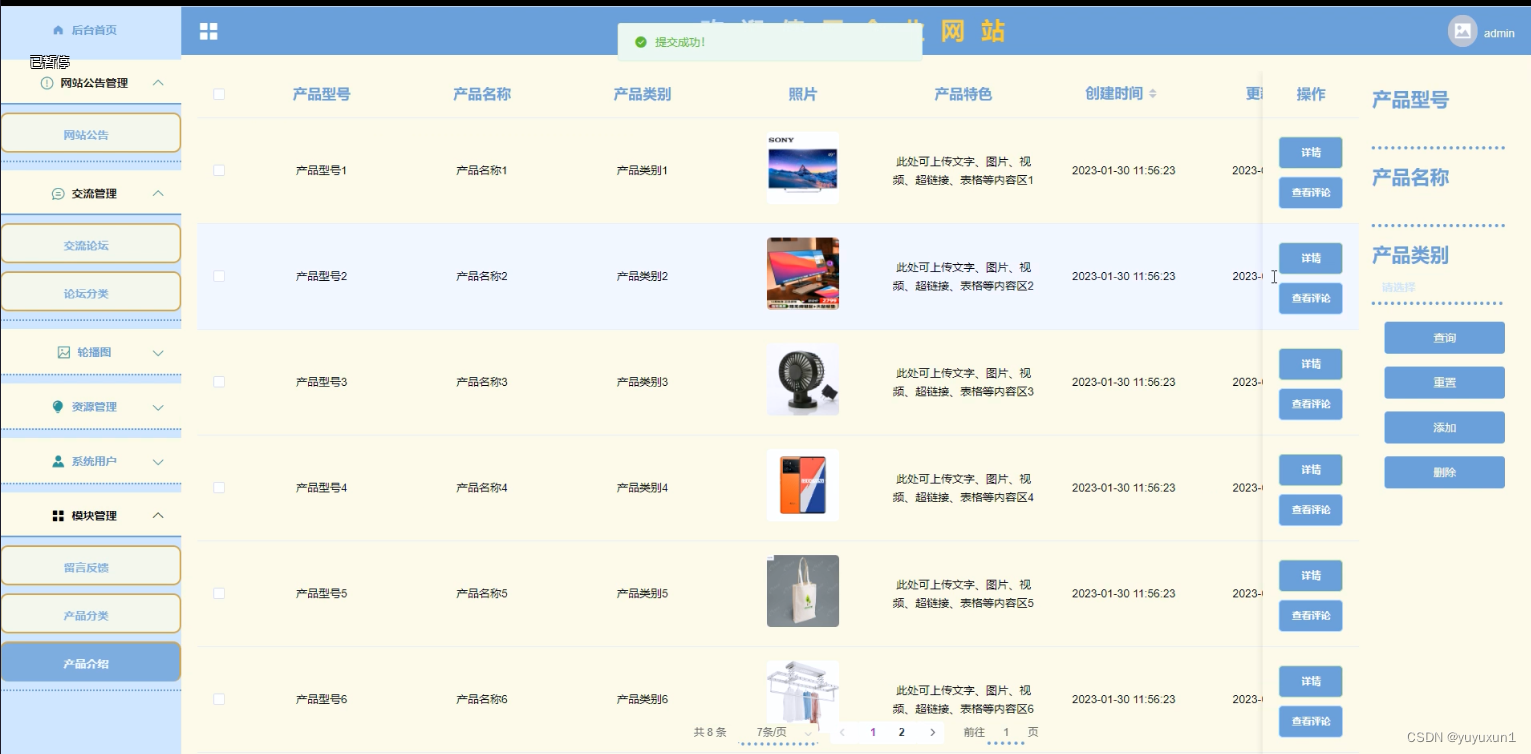Click the 添加 add button
This screenshot has height=754, width=1531.
click(1444, 427)
